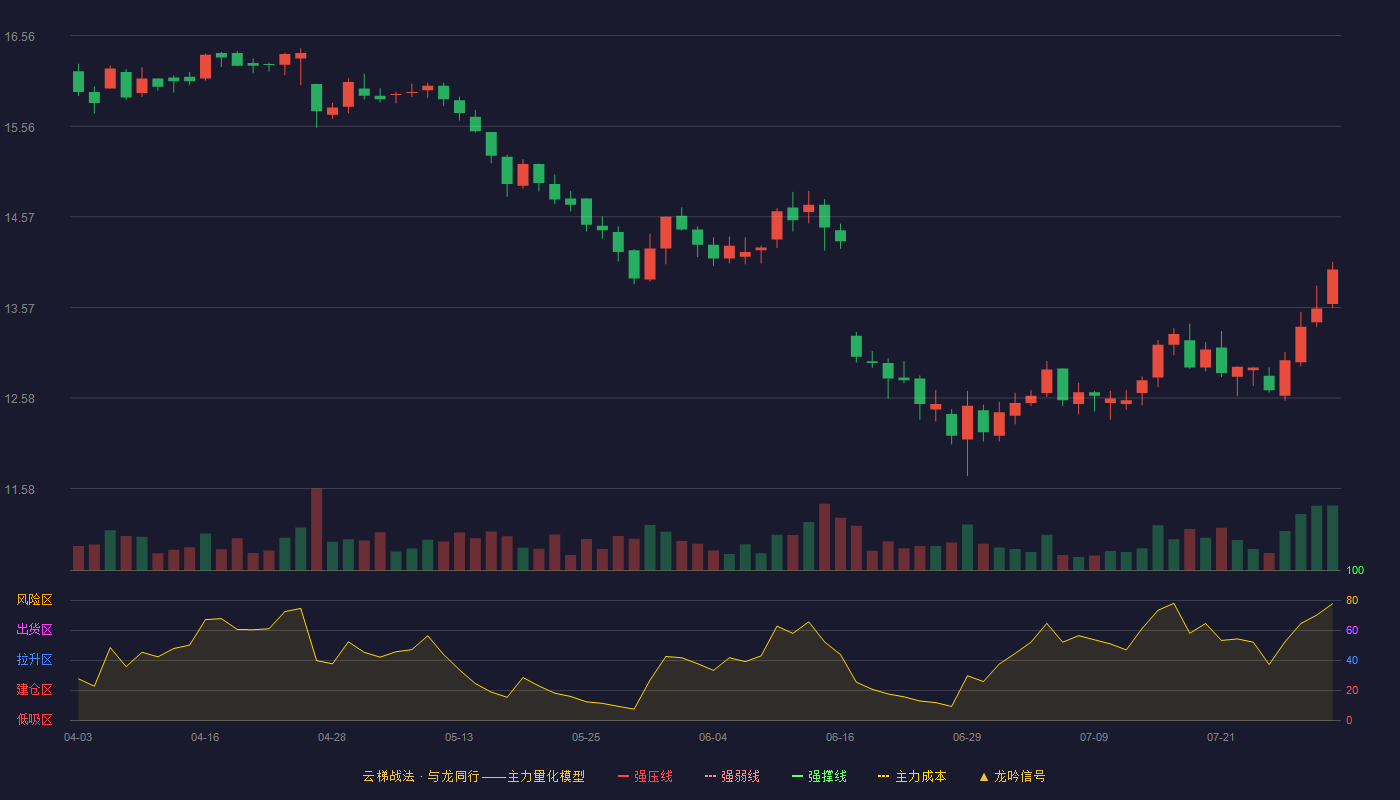Viewport: 1400px width, 800px height.
Task: Click the 13.57 price axis label
Action: point(20,309)
